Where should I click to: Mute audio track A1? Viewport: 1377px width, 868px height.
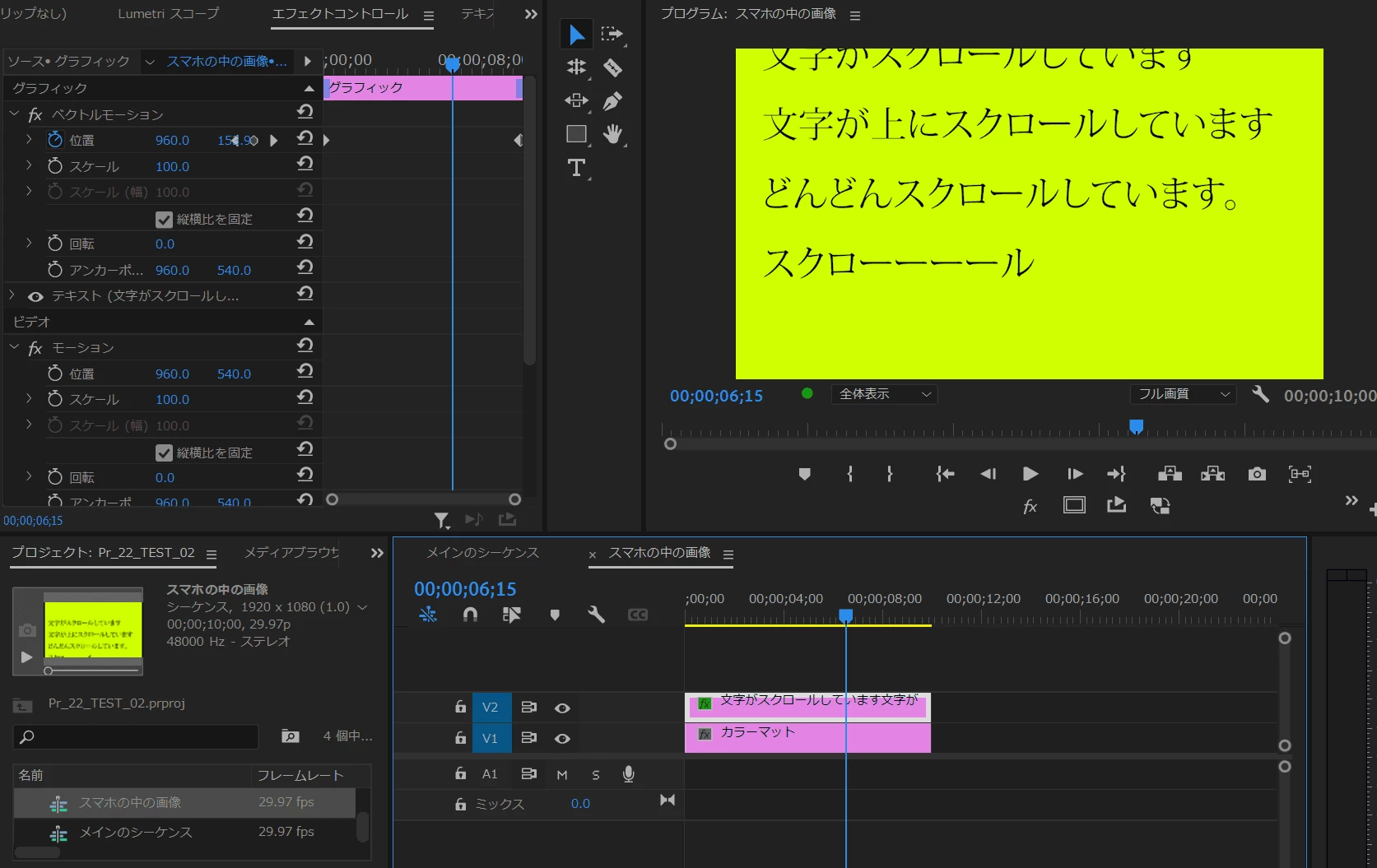pyautogui.click(x=562, y=774)
